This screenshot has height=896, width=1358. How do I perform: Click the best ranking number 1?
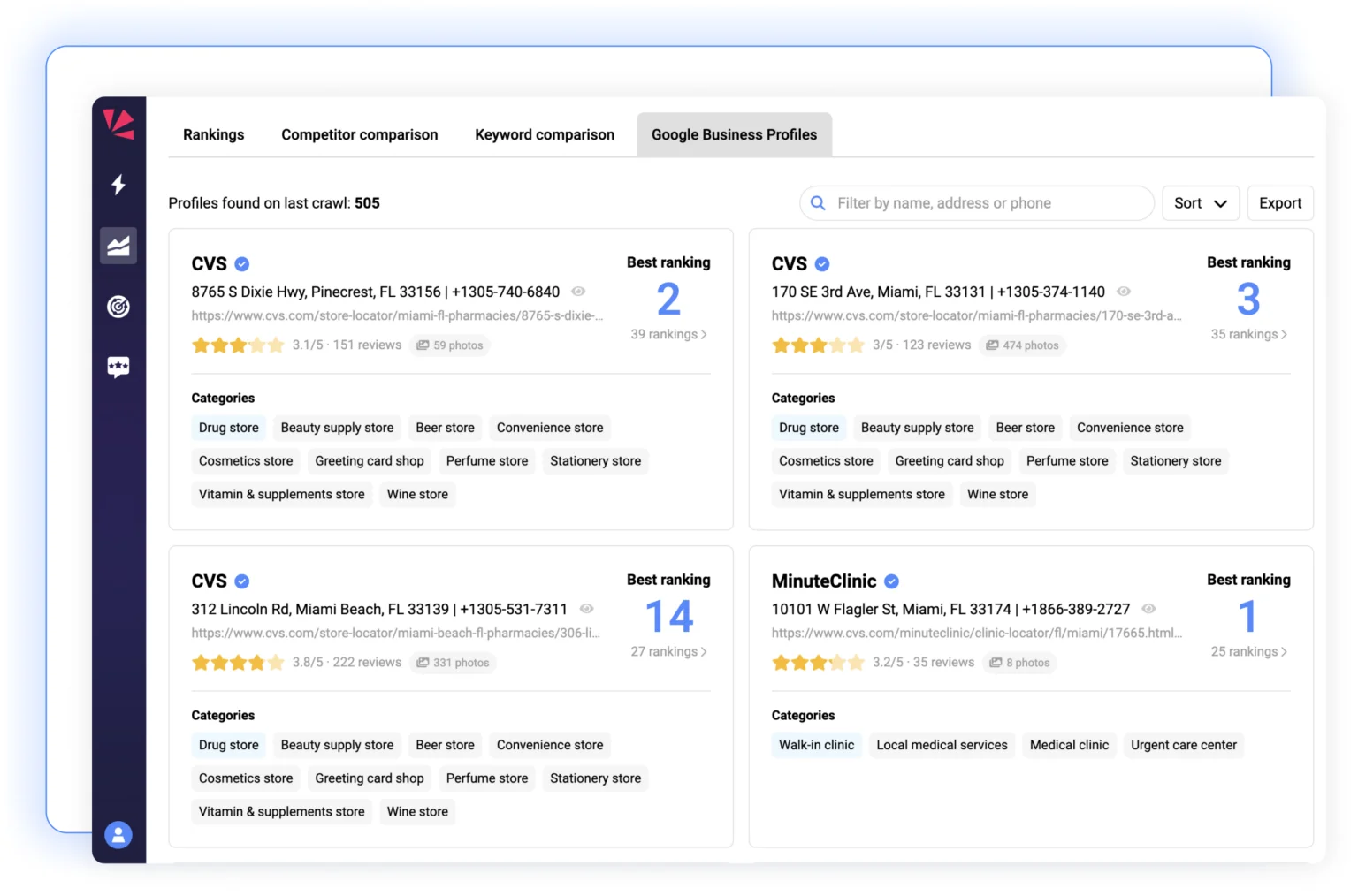pos(1247,617)
